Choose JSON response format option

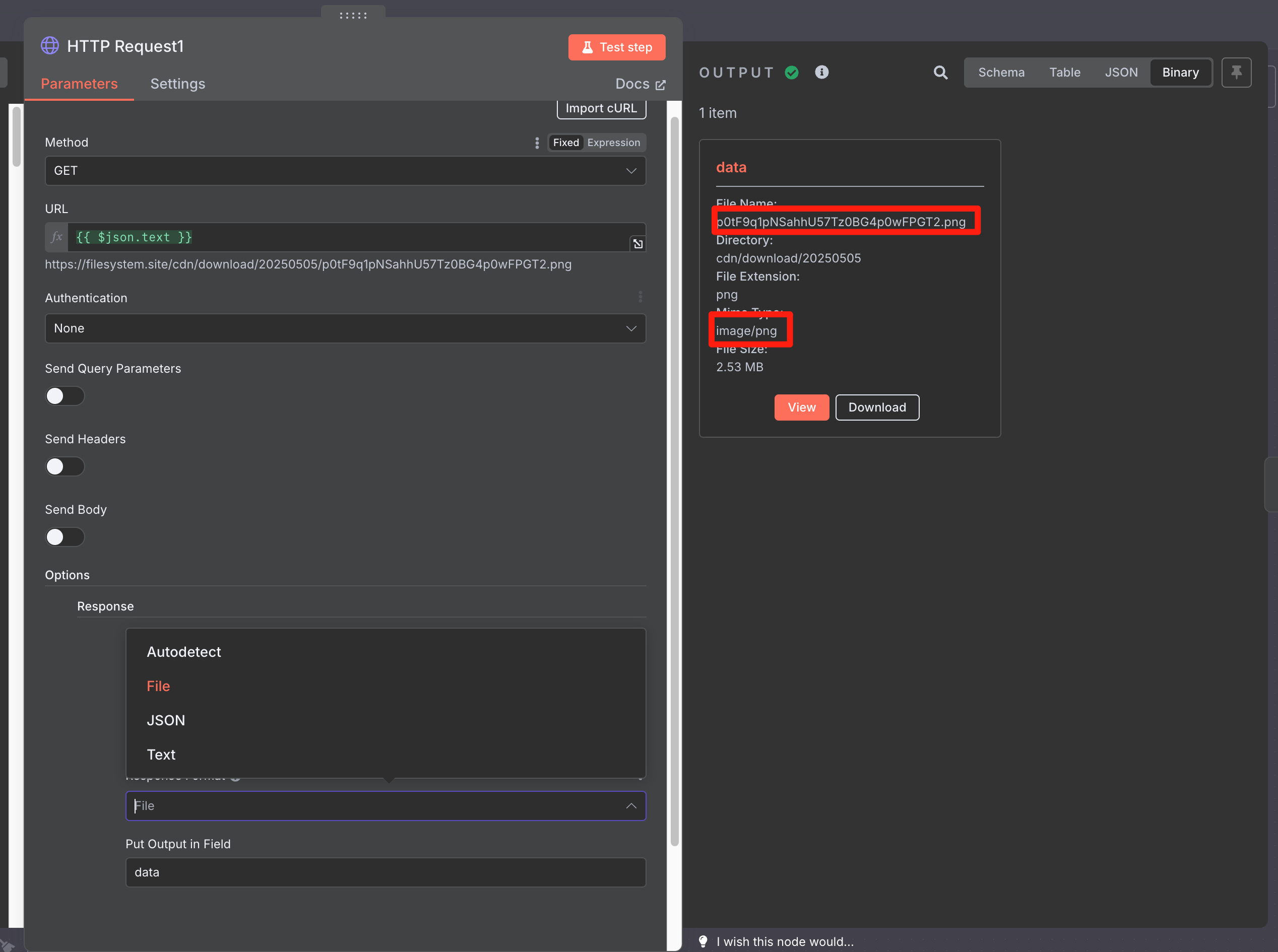click(385, 720)
